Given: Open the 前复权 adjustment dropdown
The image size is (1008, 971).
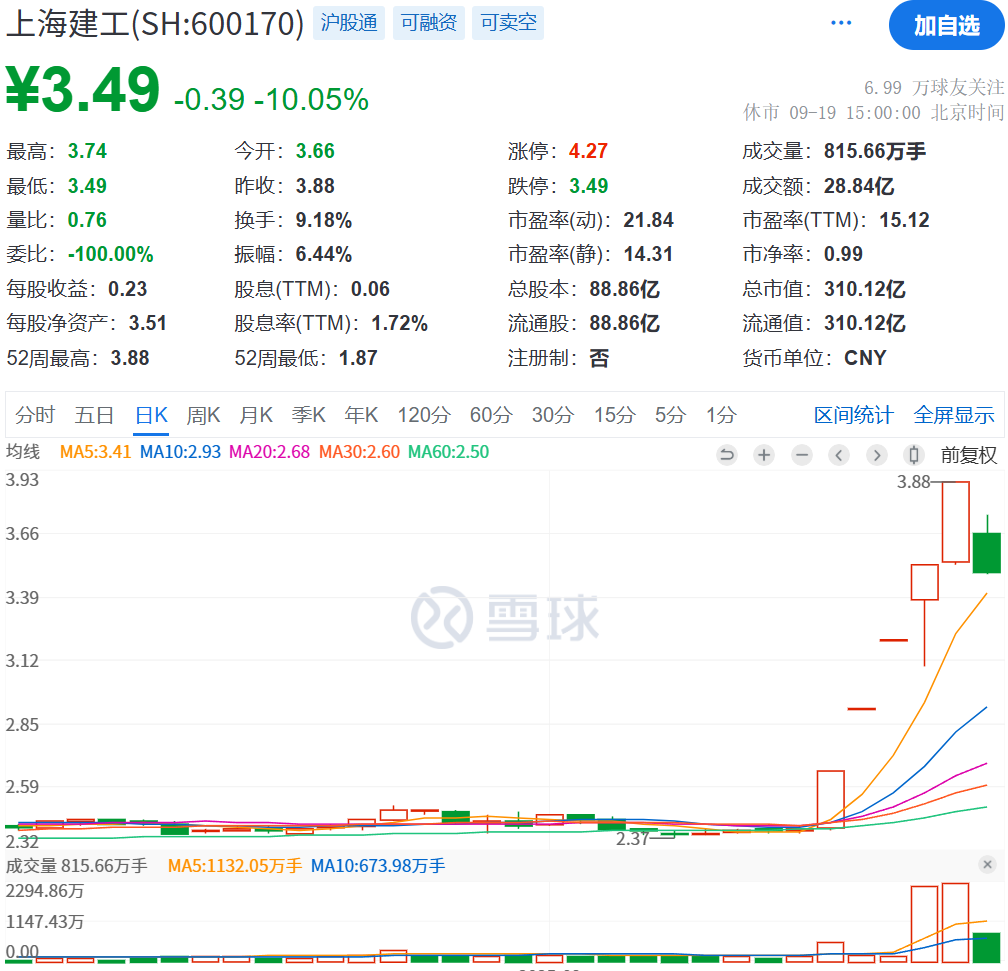Looking at the screenshot, I should coord(969,455).
